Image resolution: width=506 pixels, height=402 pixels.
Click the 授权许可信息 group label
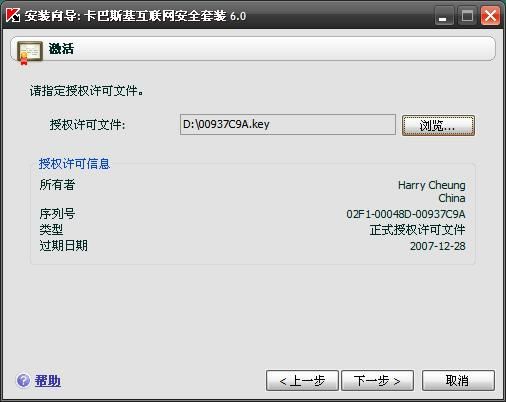coord(74,164)
